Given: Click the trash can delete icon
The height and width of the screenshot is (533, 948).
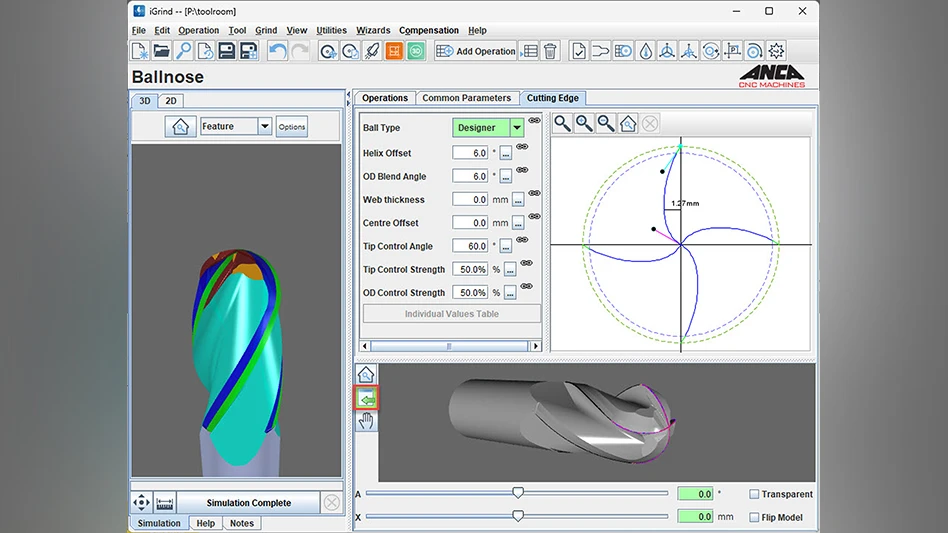Looking at the screenshot, I should (x=549, y=51).
